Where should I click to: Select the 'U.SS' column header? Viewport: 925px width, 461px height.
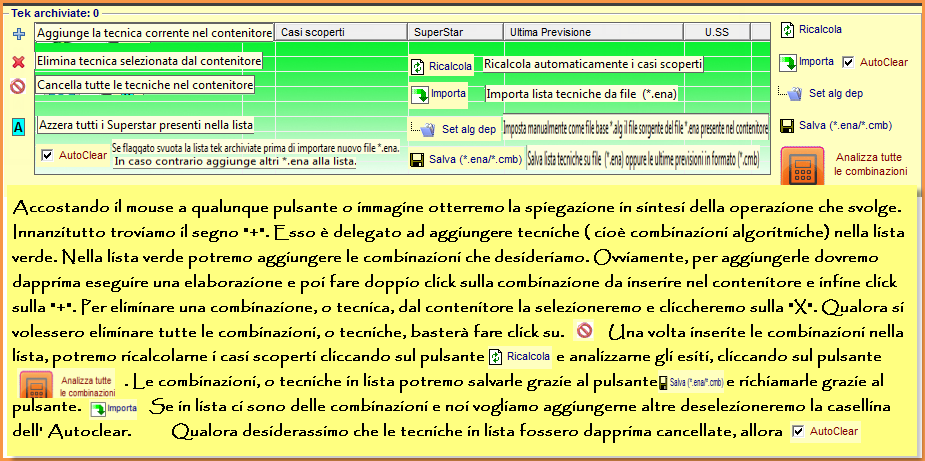717,32
